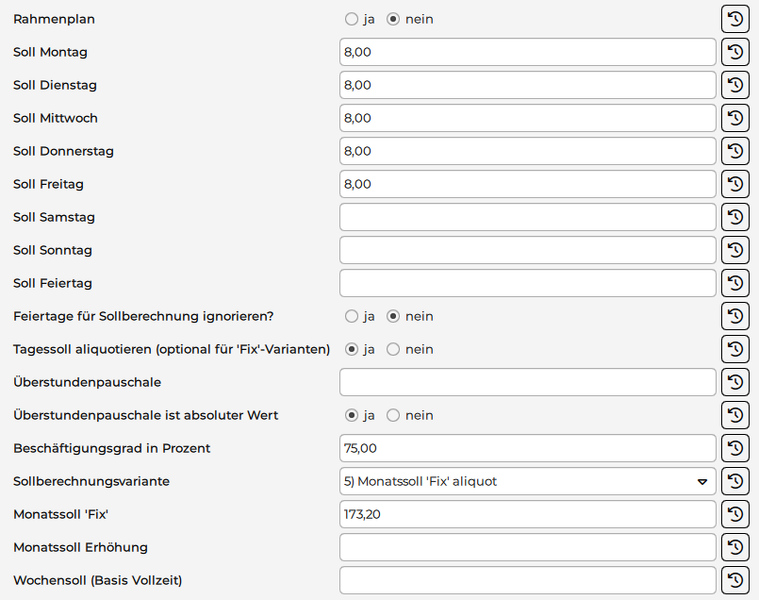Click history icon beside Soll Mittwoch
Image resolution: width=759 pixels, height=600 pixels.
pos(735,118)
